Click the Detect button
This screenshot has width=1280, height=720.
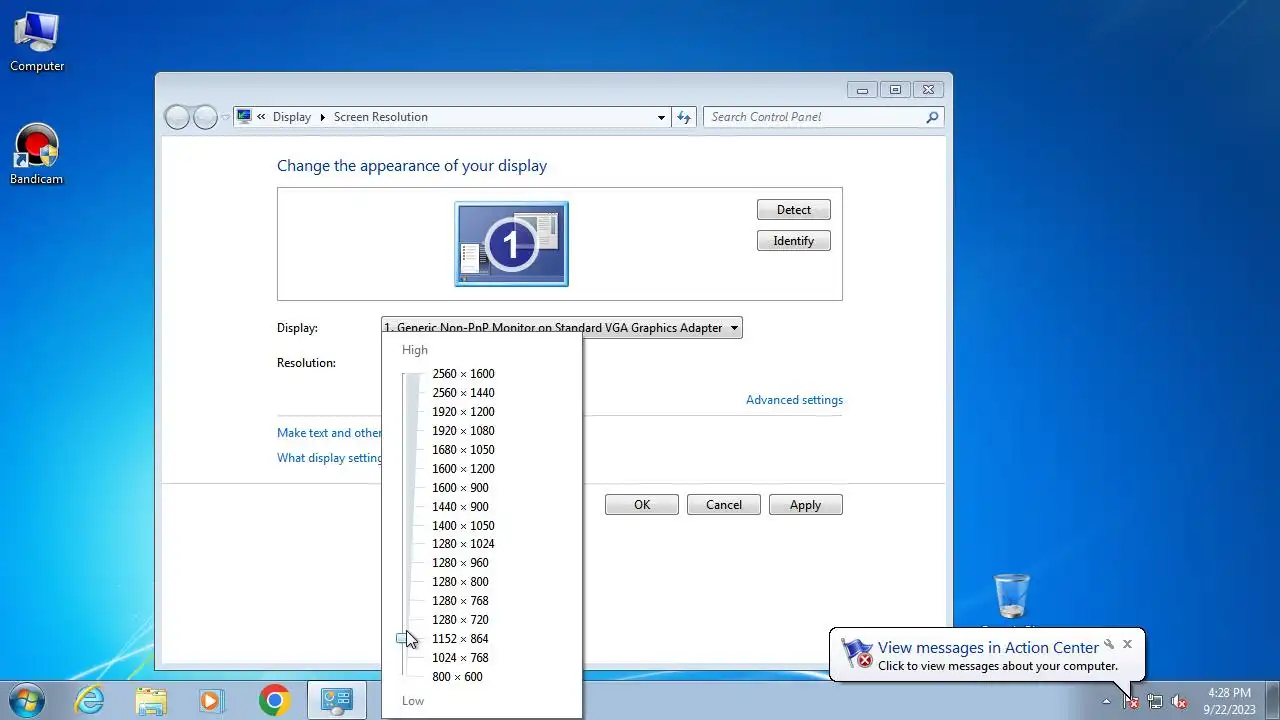(794, 210)
